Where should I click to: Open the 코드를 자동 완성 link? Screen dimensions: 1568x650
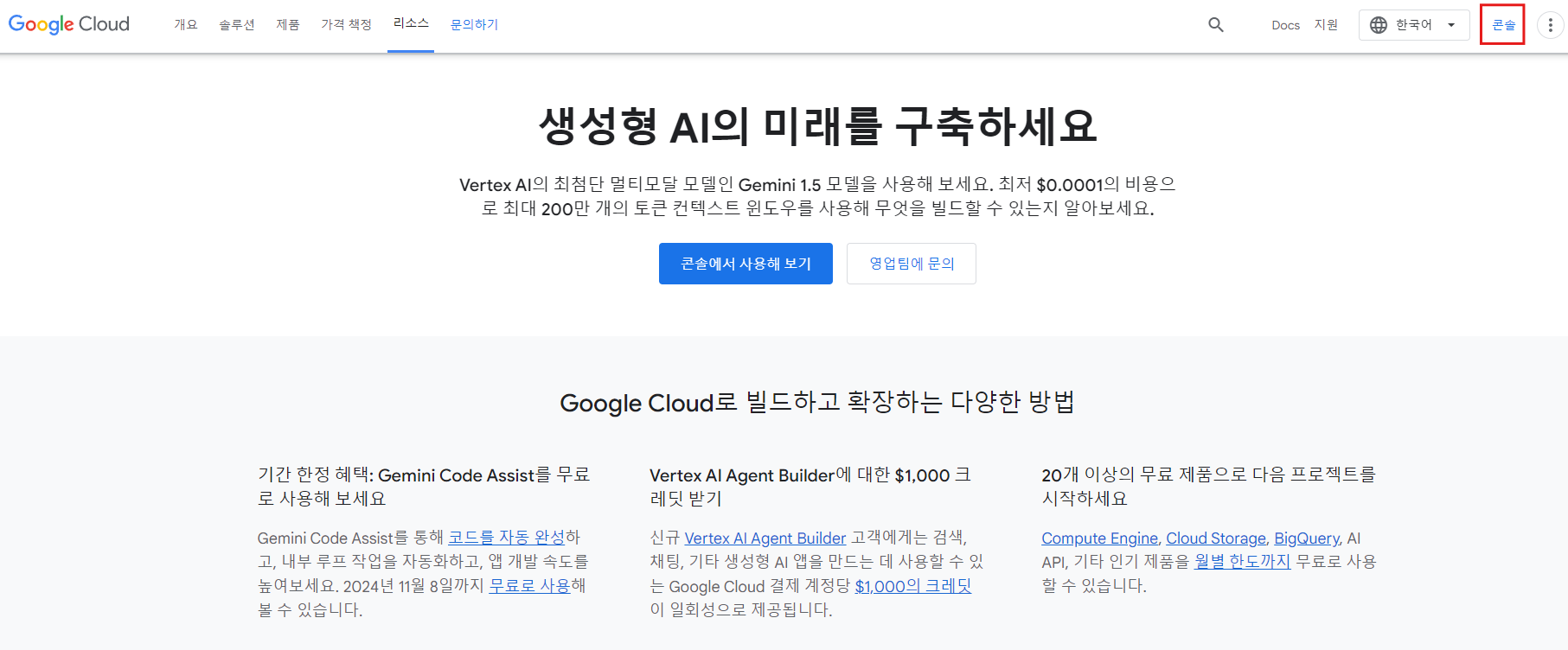(507, 538)
